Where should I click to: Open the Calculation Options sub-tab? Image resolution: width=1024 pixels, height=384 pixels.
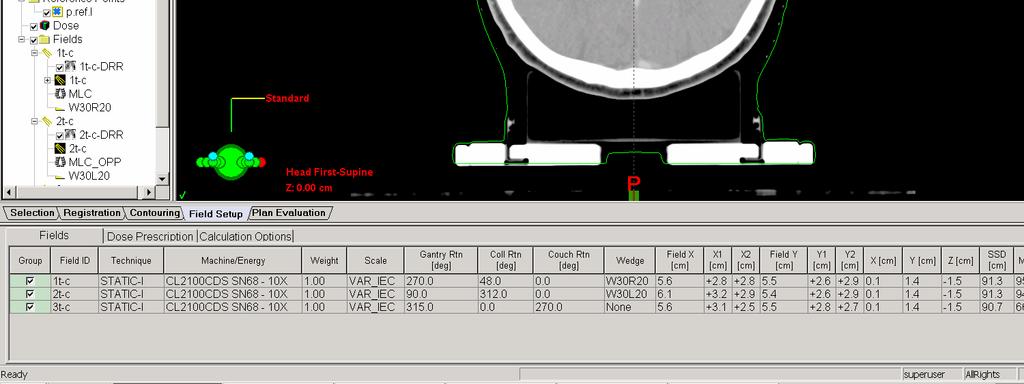246,236
